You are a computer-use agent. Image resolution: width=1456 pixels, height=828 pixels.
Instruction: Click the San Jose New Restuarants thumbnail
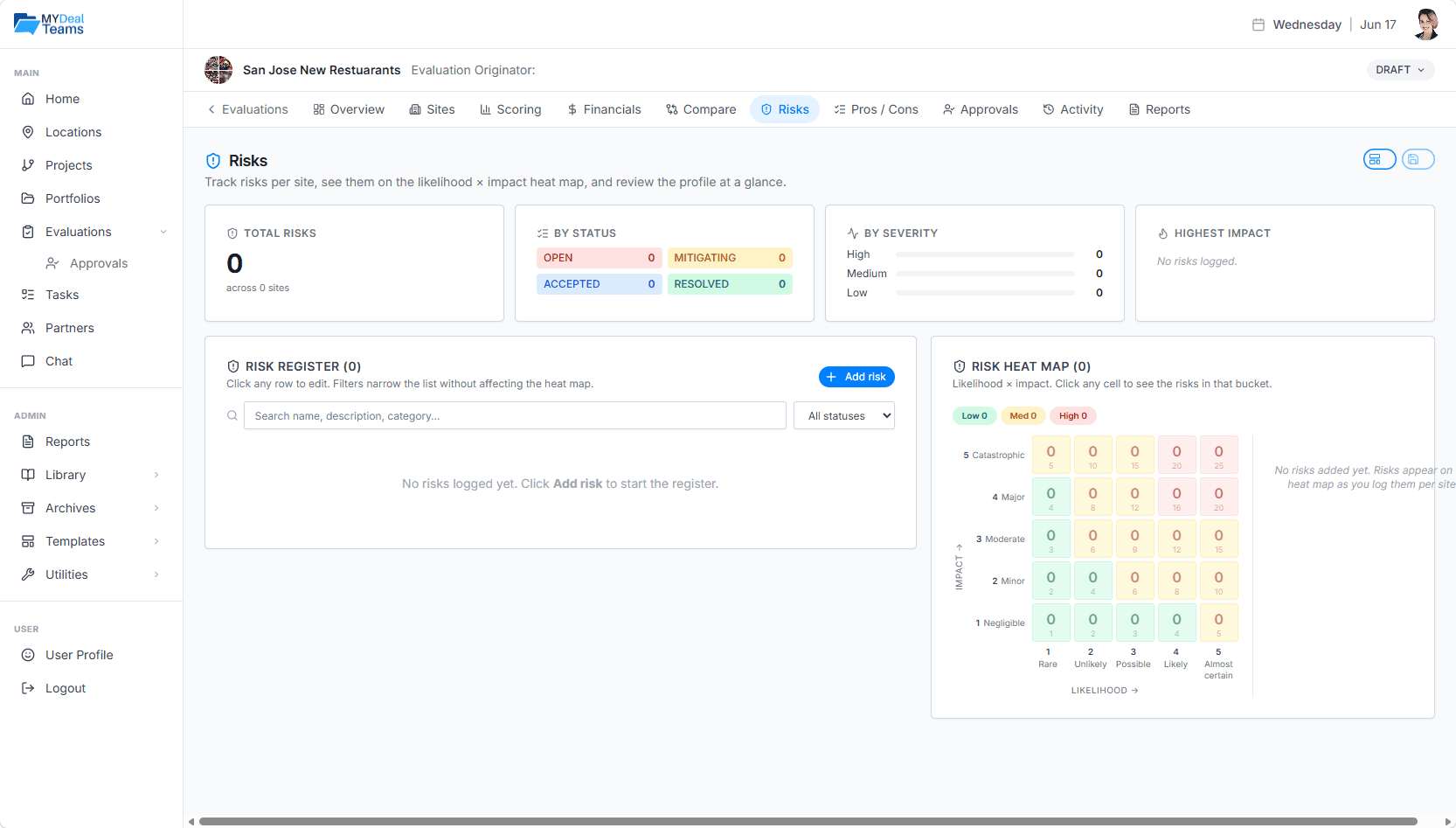[218, 70]
